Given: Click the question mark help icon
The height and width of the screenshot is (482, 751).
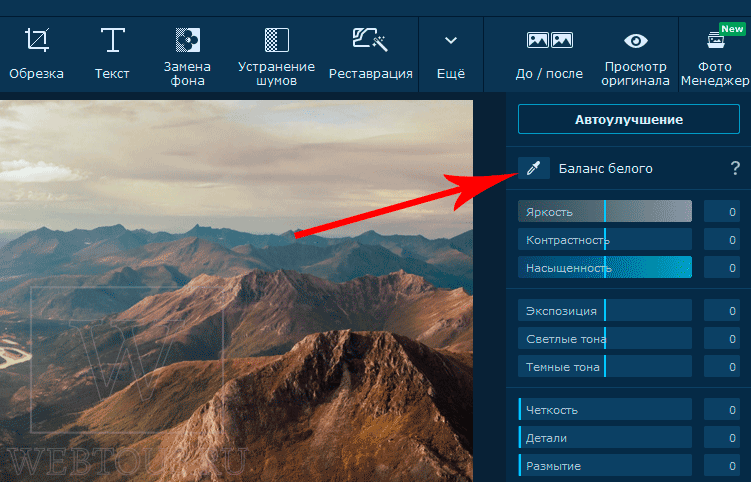Looking at the screenshot, I should tap(735, 168).
